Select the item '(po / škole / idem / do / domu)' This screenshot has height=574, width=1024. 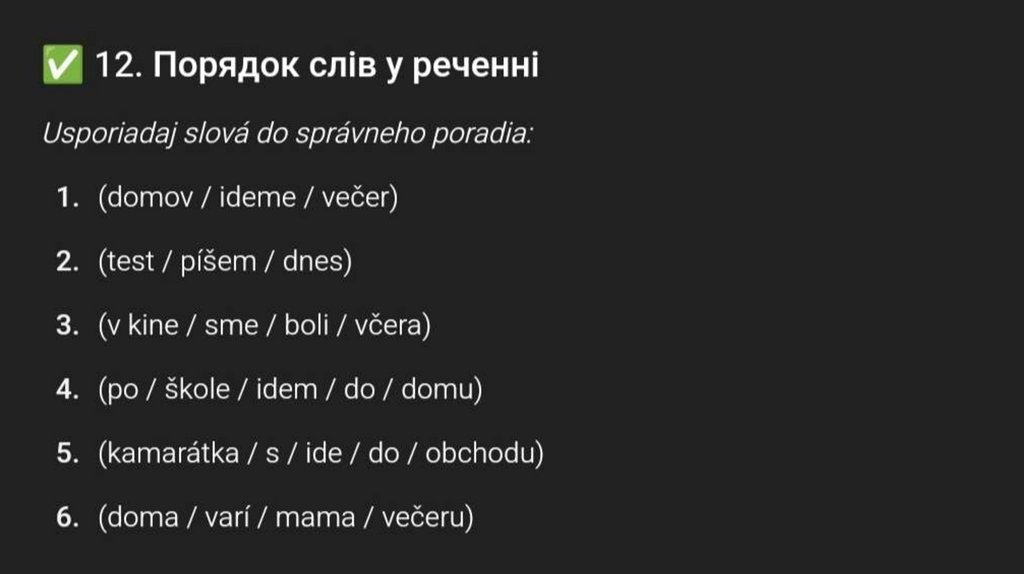point(290,390)
